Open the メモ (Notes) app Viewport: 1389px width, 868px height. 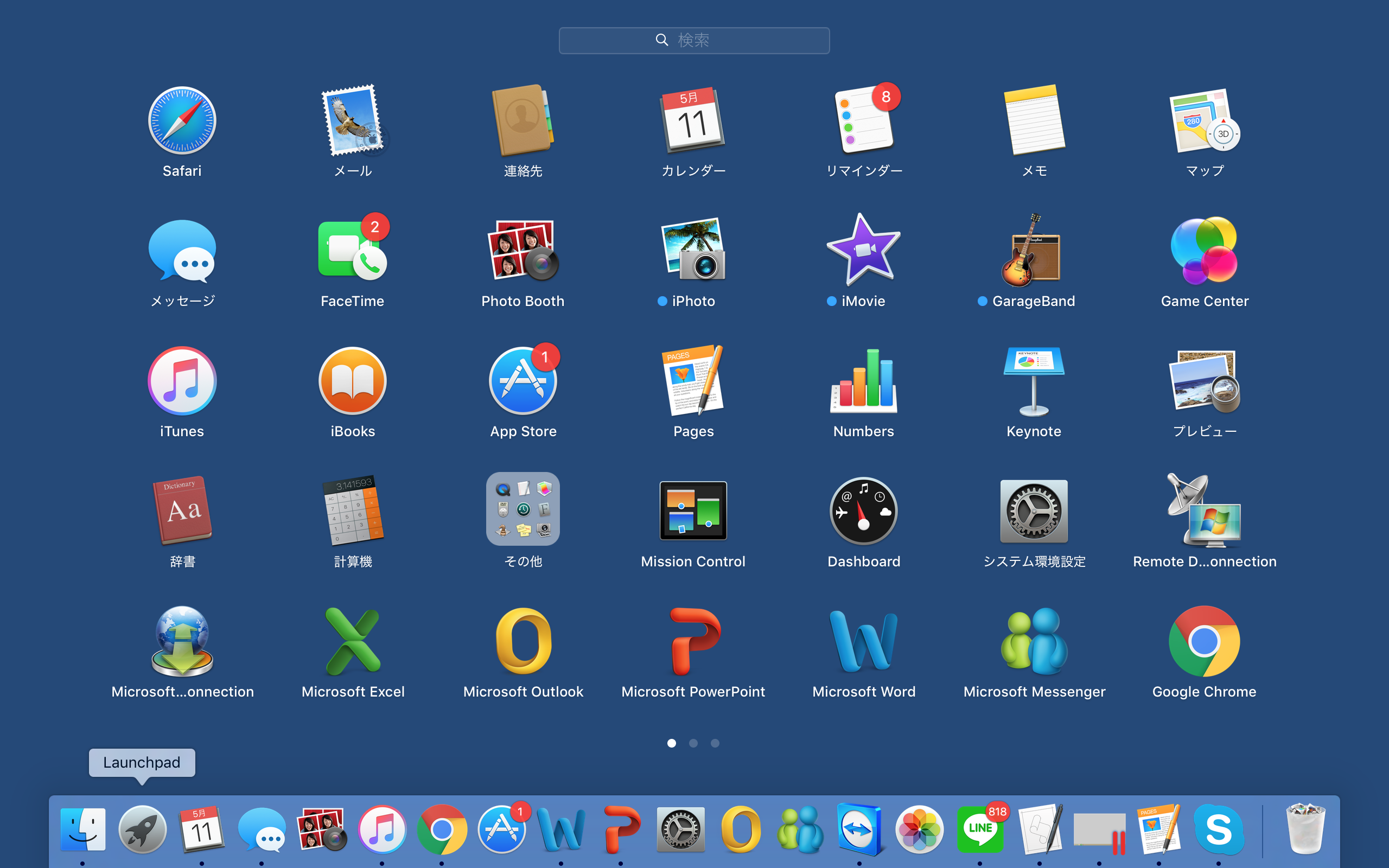[1034, 120]
